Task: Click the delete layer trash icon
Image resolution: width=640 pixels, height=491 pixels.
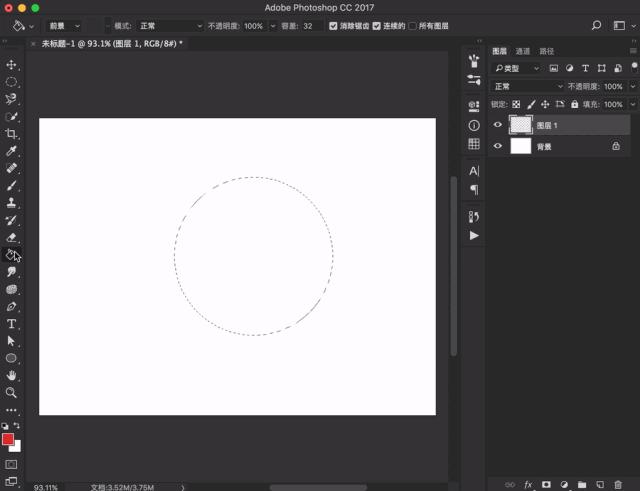Action: point(618,484)
